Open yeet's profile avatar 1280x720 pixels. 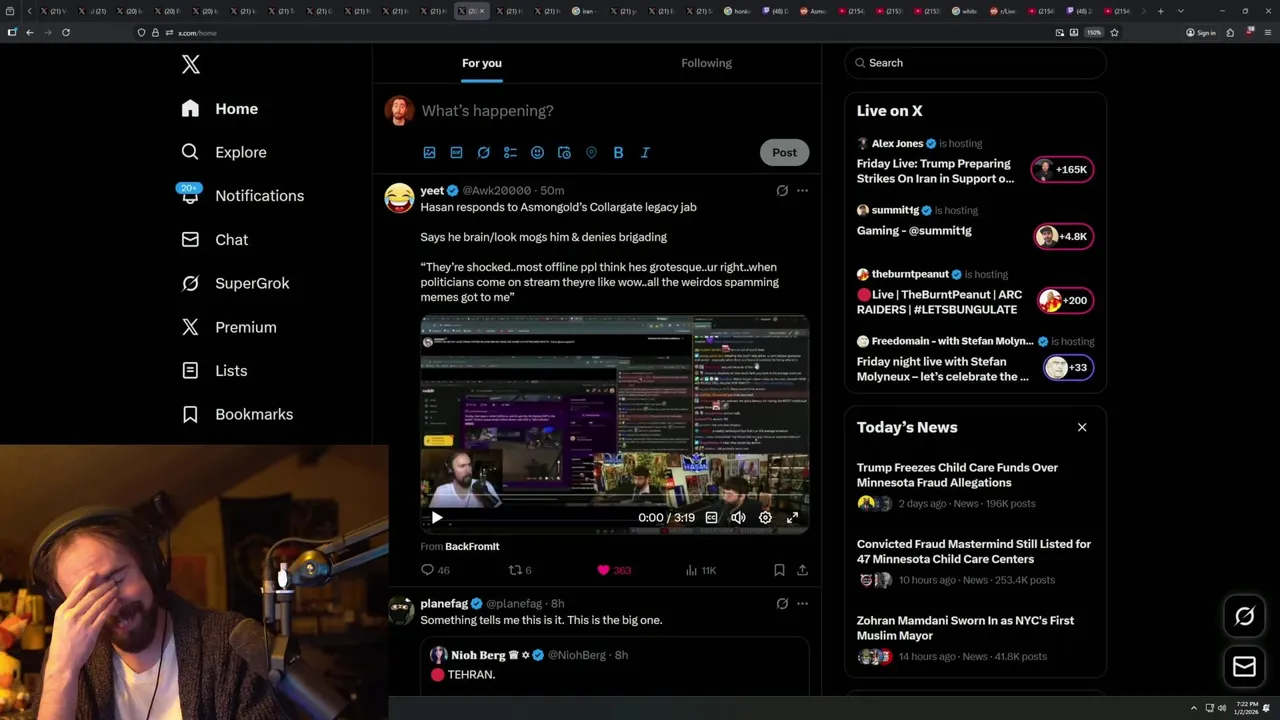400,198
